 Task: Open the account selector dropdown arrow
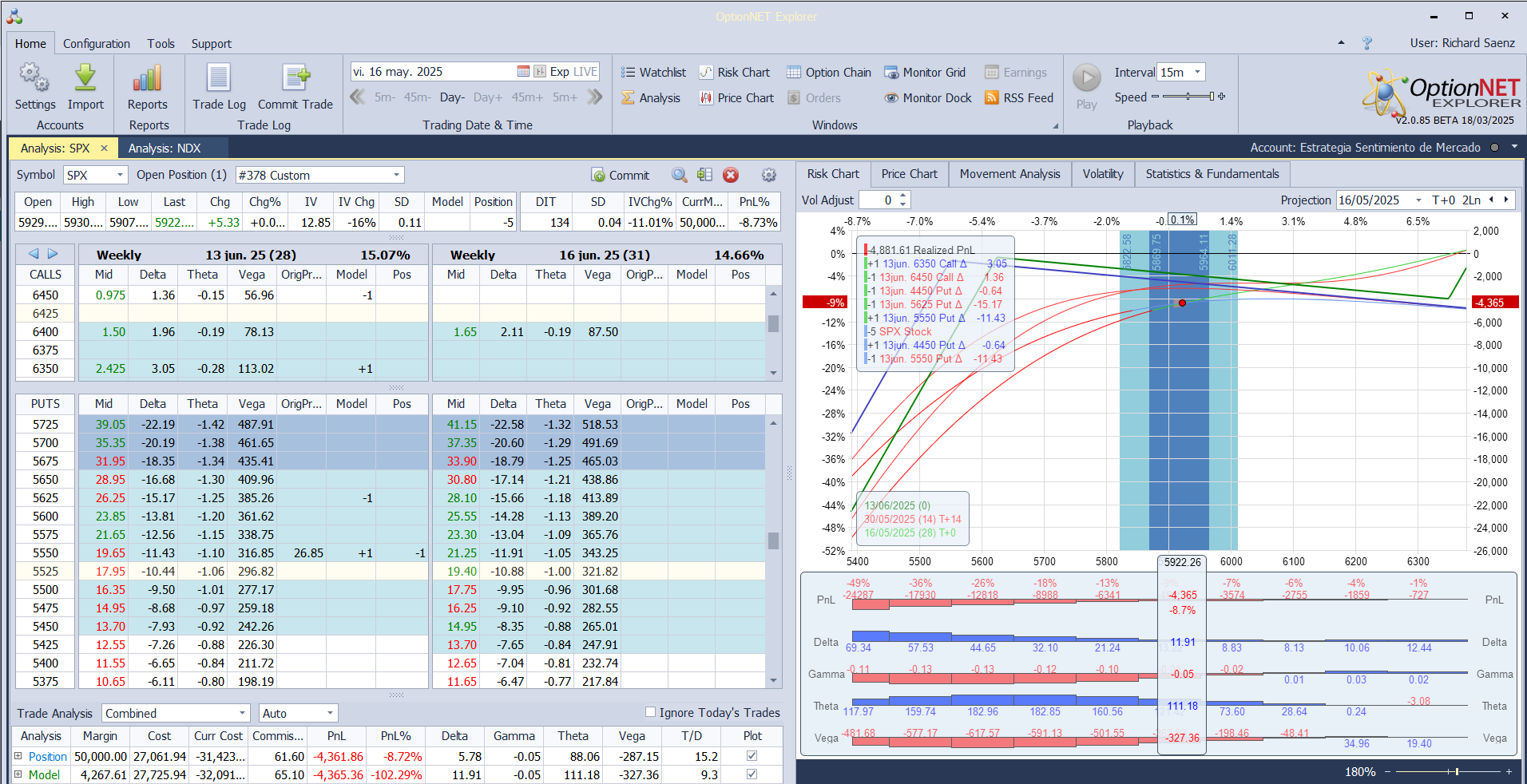[x=1514, y=148]
